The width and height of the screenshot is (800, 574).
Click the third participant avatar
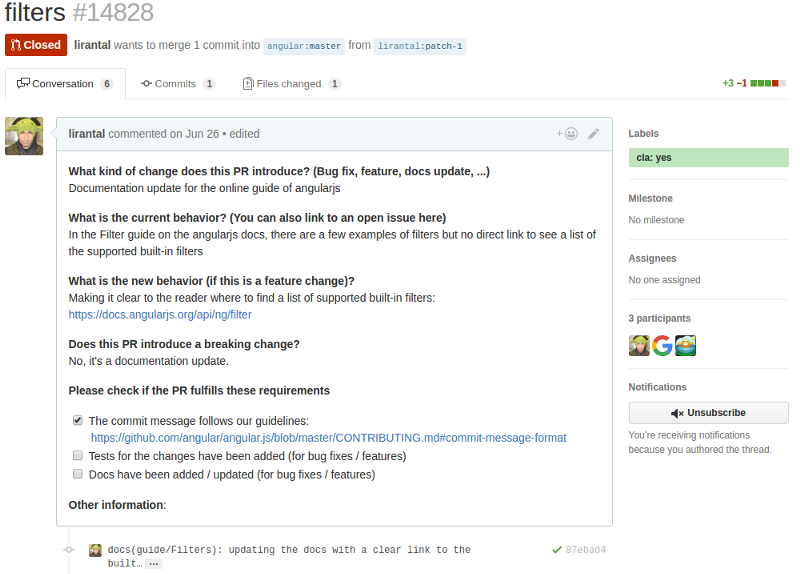click(685, 345)
